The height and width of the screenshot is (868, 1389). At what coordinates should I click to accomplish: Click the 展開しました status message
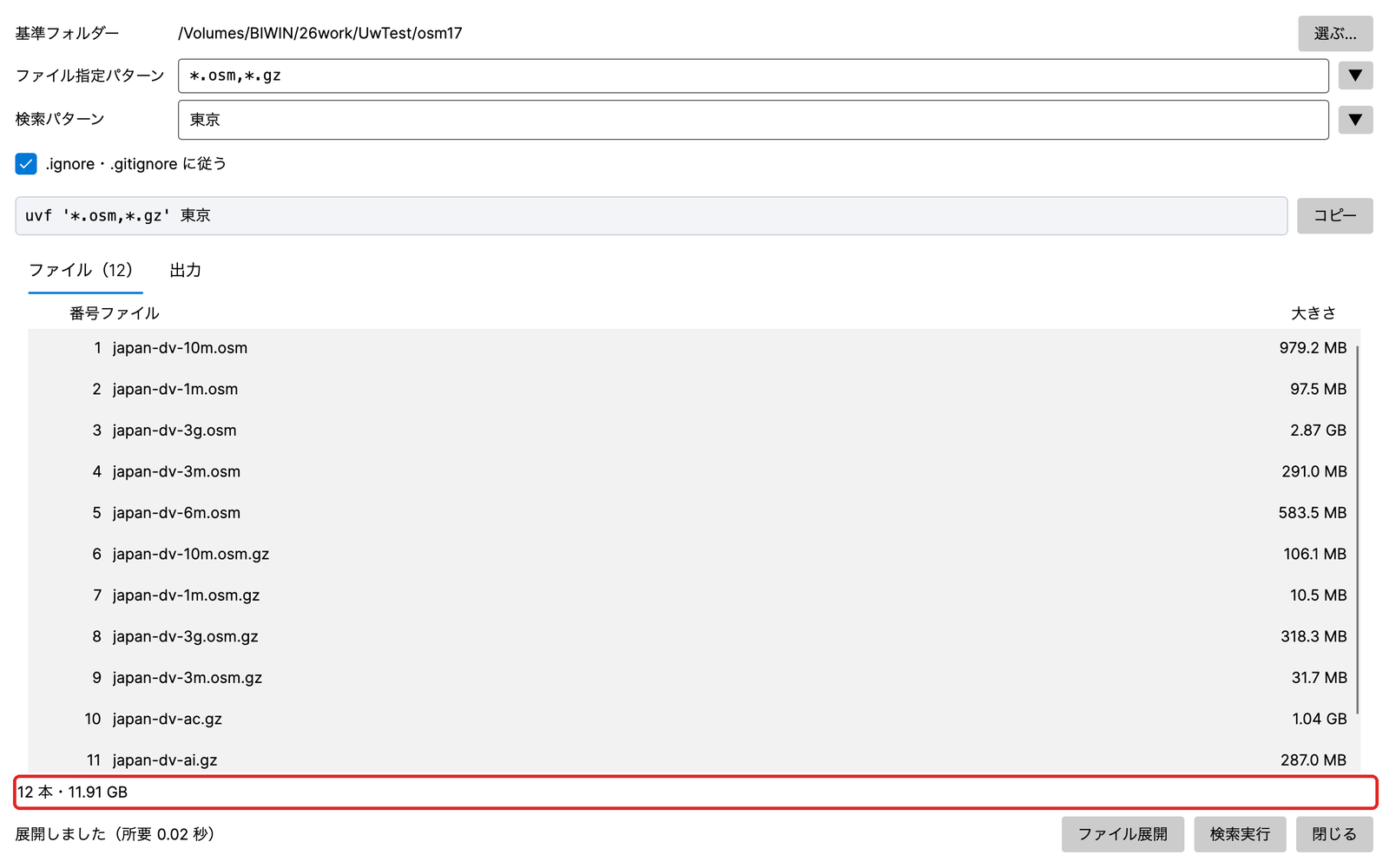click(x=115, y=834)
